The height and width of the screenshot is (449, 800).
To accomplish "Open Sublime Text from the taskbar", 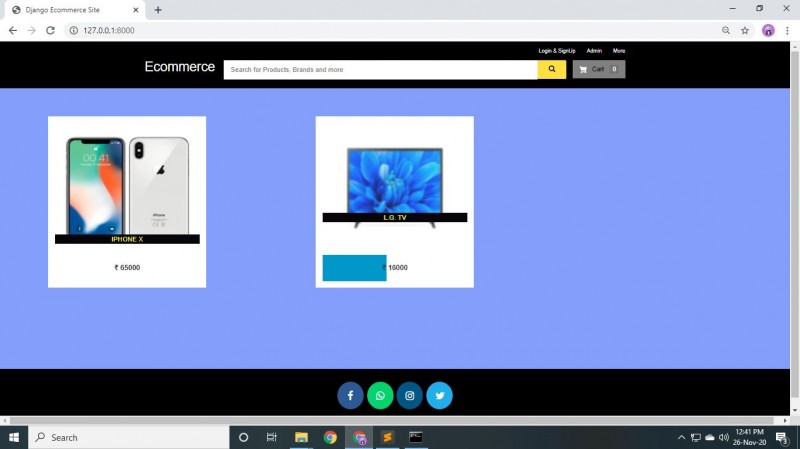I will (387, 437).
